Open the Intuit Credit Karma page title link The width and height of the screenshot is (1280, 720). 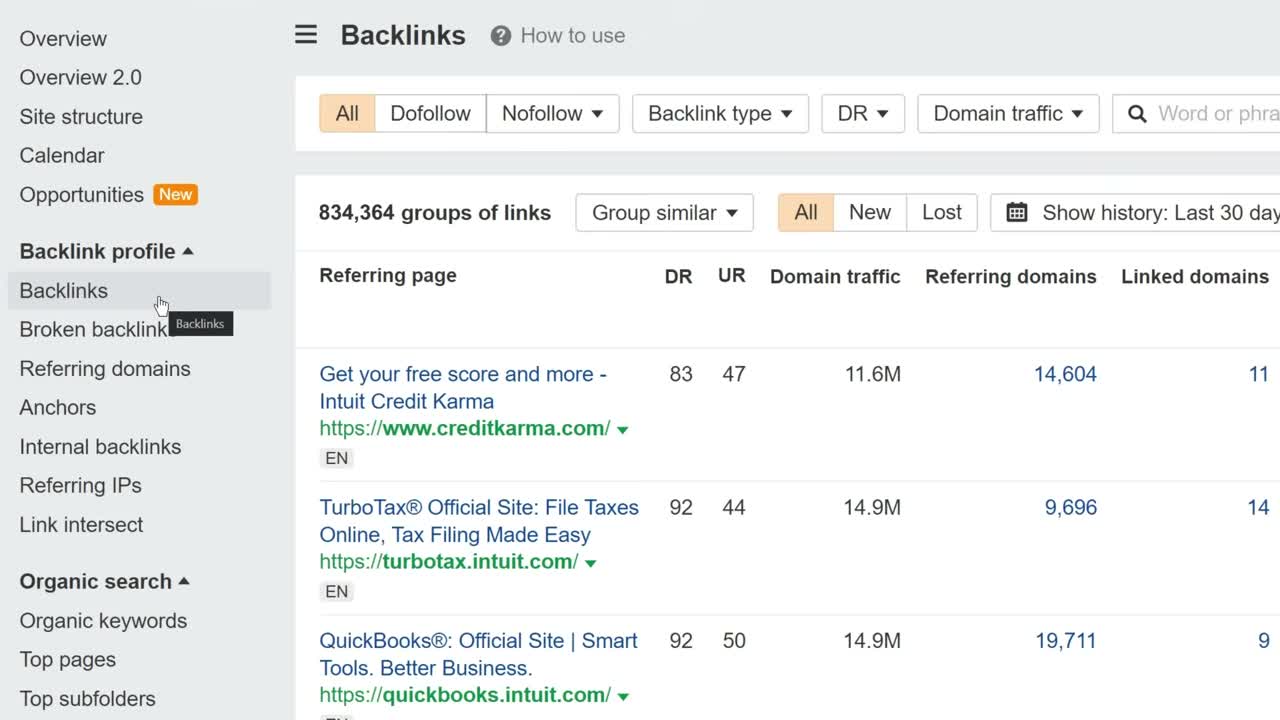click(x=463, y=388)
